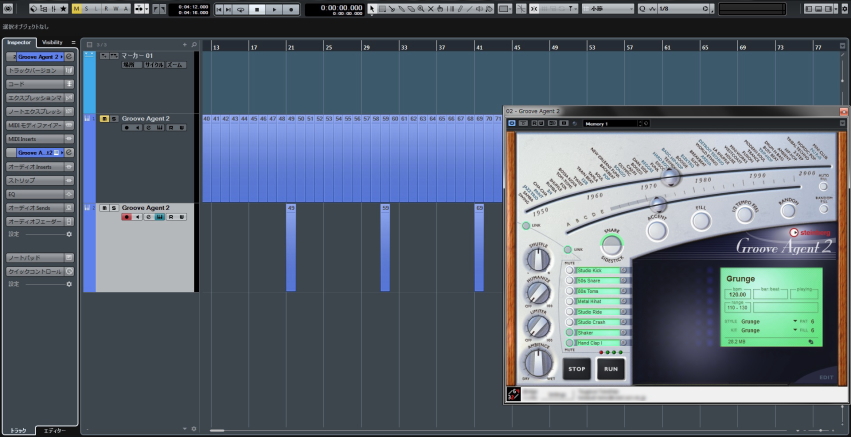Open the Style dropdown showing Grunge
Viewport: 851px width, 437px height.
[760, 321]
